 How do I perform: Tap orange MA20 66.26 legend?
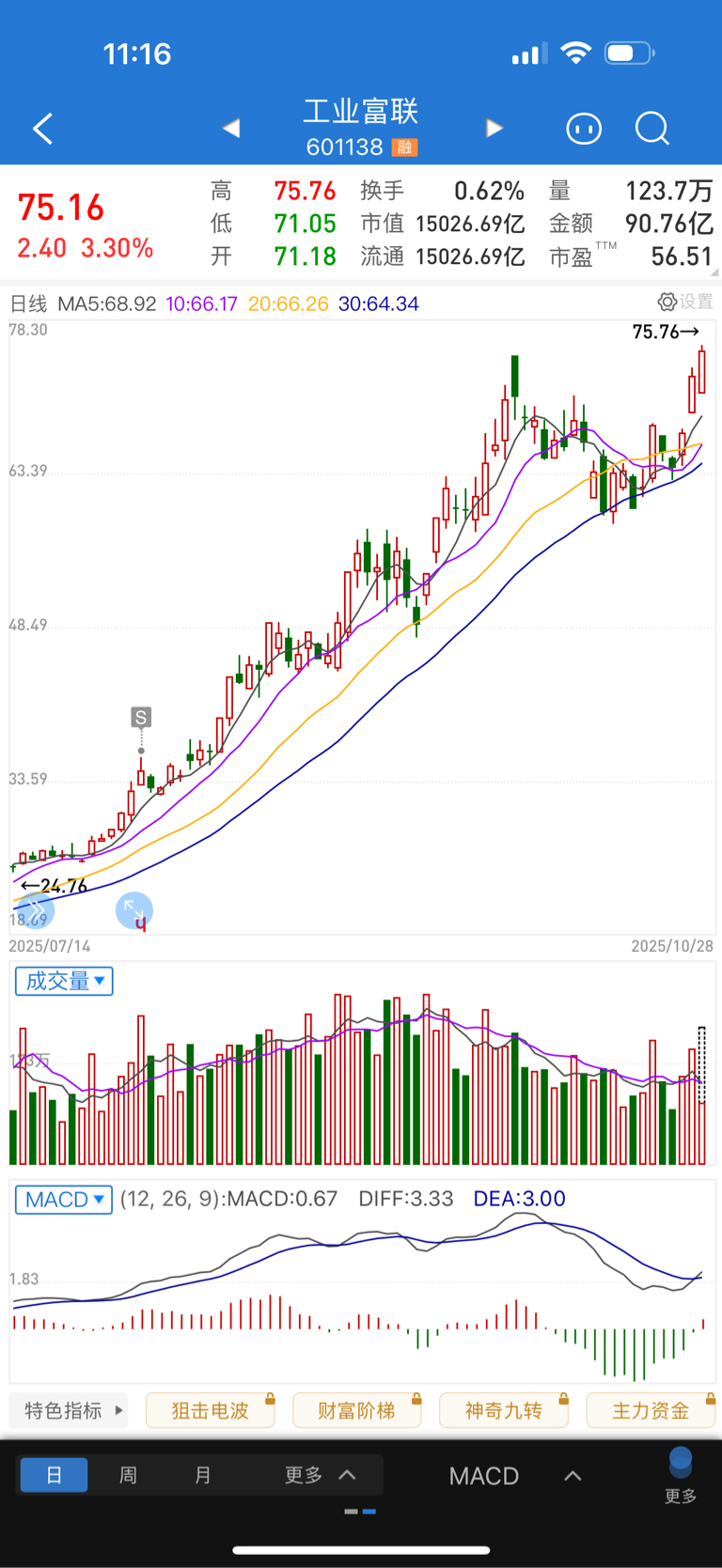pyautogui.click(x=289, y=303)
